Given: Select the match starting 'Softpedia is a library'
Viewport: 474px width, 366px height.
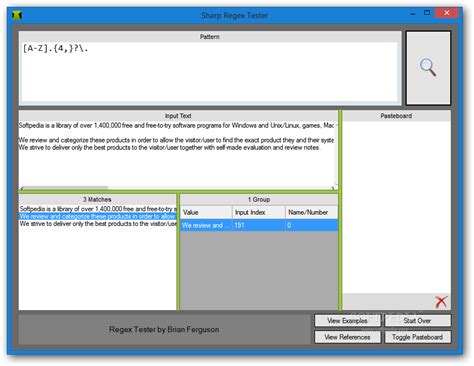Looking at the screenshot, I should pyautogui.click(x=98, y=209).
